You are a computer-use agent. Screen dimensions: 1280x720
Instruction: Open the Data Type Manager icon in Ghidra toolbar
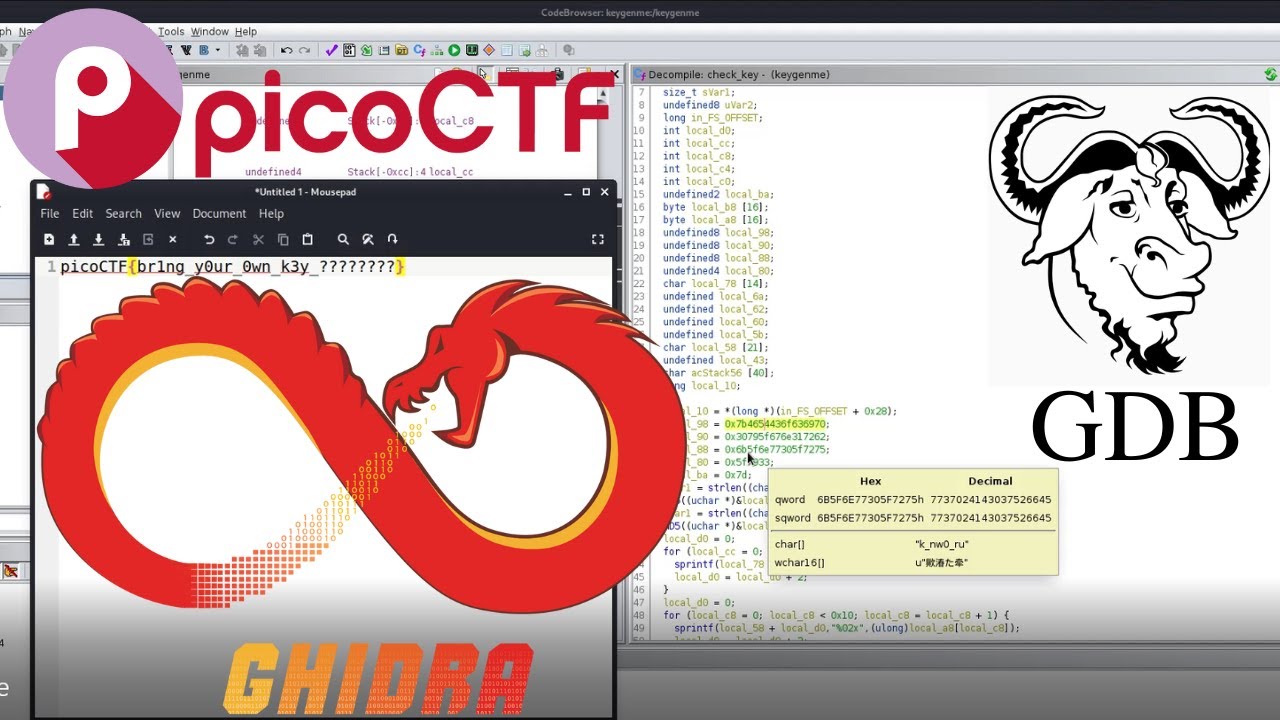pos(401,50)
